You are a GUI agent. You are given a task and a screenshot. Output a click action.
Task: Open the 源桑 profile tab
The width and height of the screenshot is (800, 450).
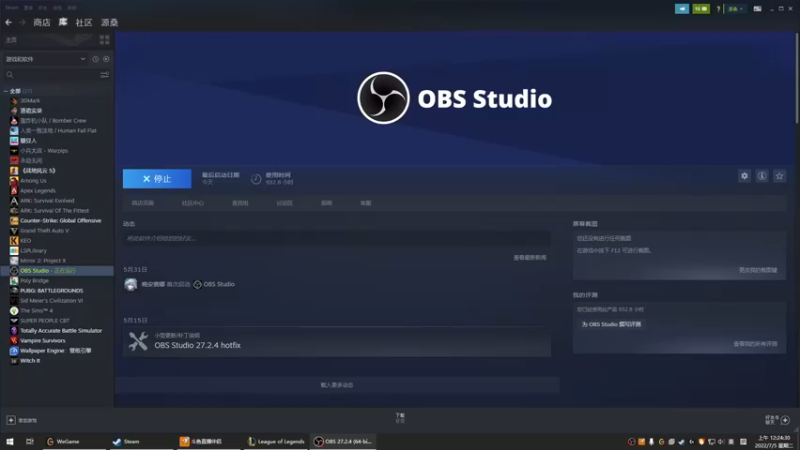pos(109,22)
